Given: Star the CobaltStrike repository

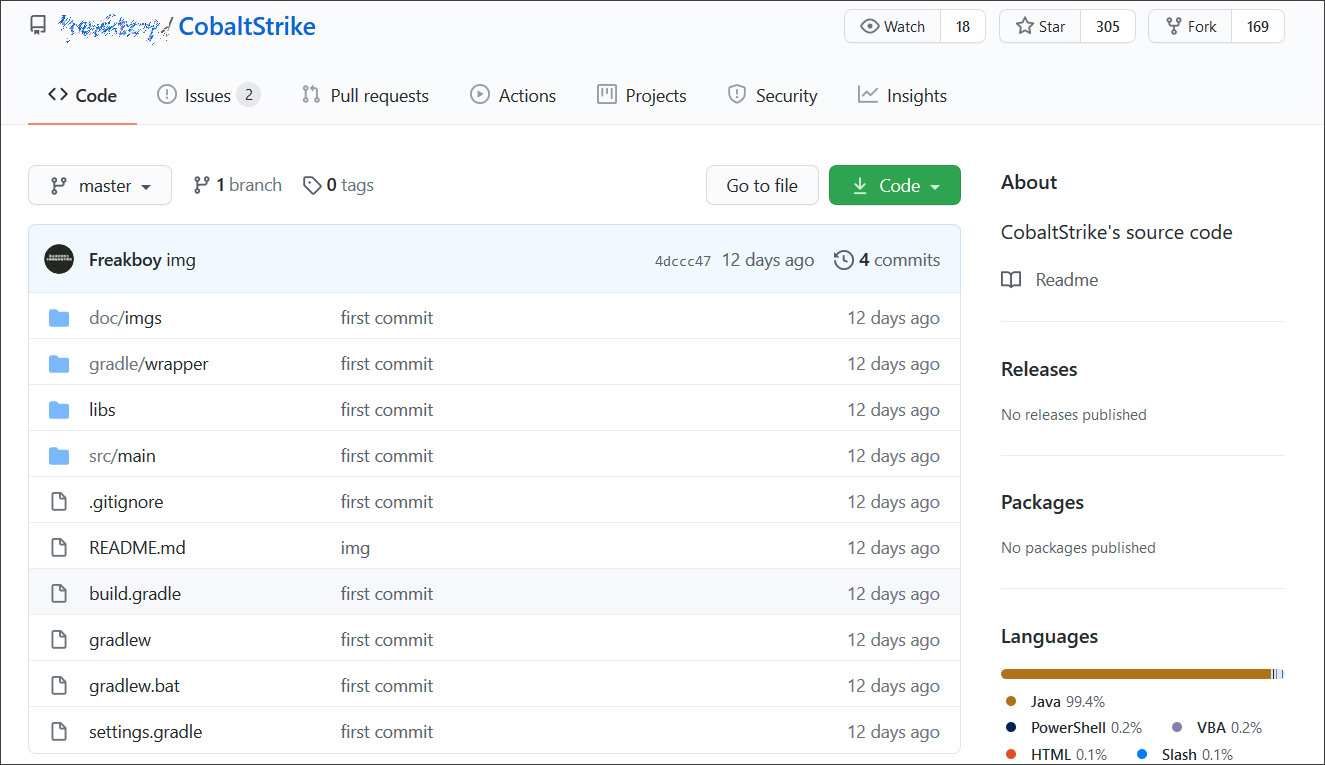Looking at the screenshot, I should click(1041, 27).
